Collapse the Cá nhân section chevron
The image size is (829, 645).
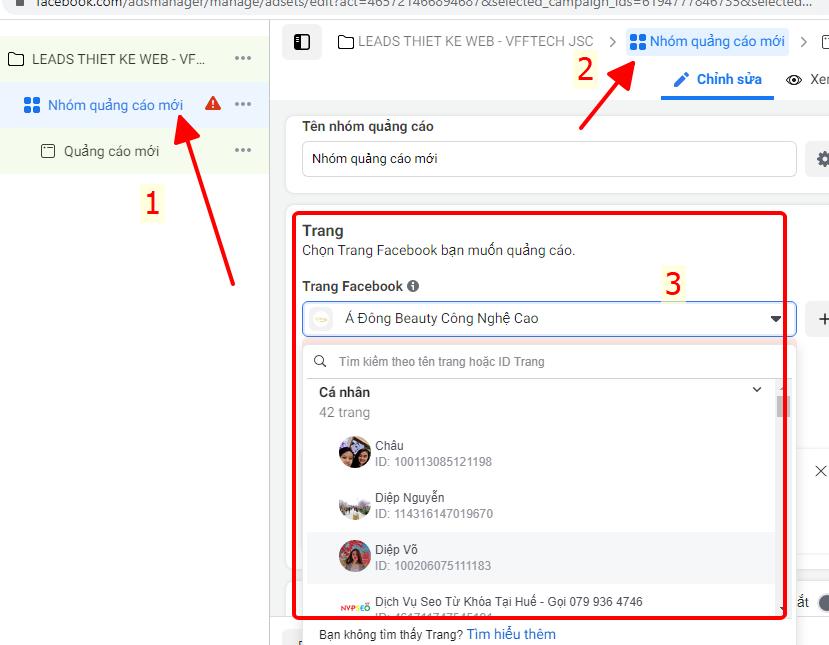pos(757,390)
